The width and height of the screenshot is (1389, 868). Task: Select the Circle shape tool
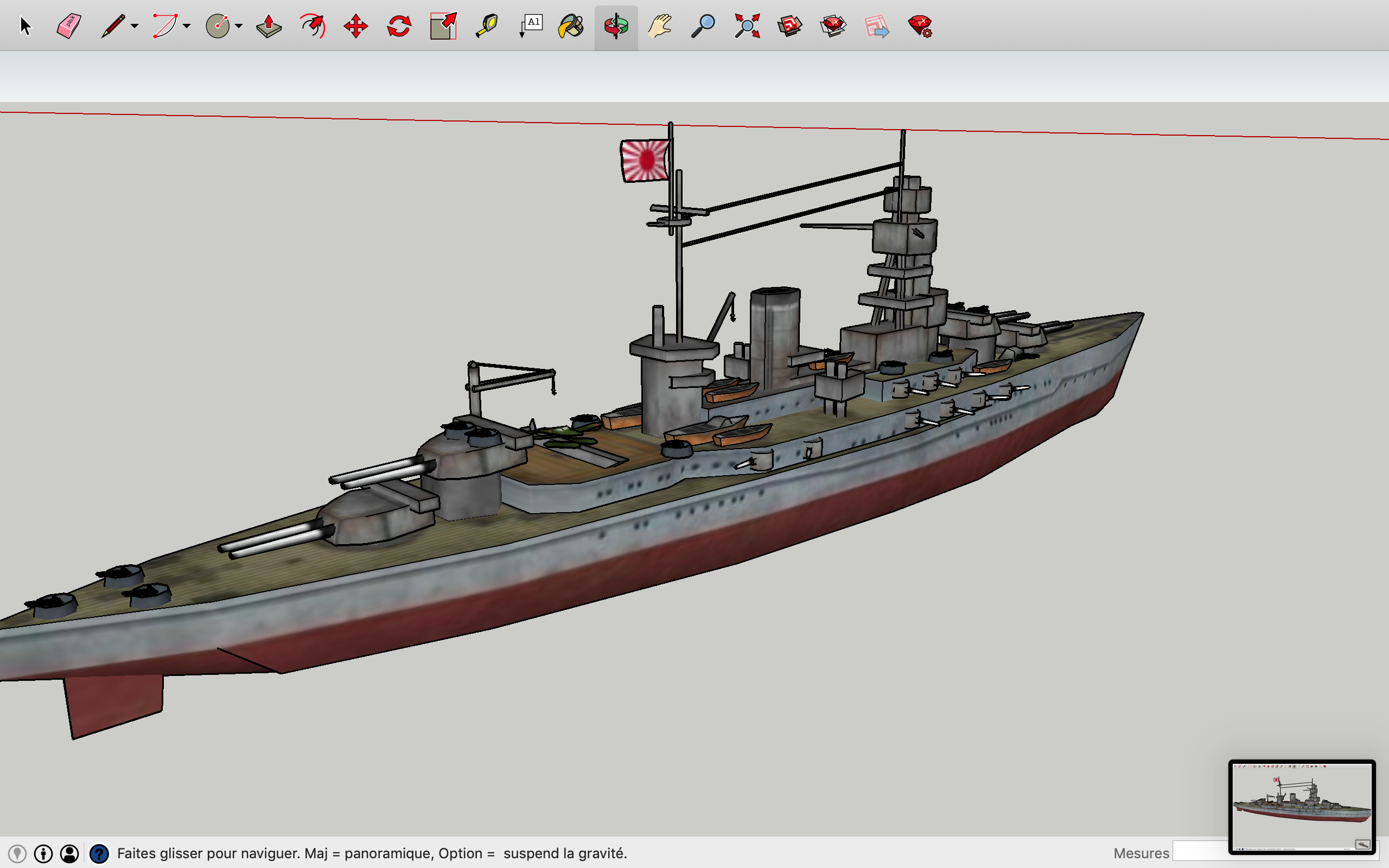point(218,26)
